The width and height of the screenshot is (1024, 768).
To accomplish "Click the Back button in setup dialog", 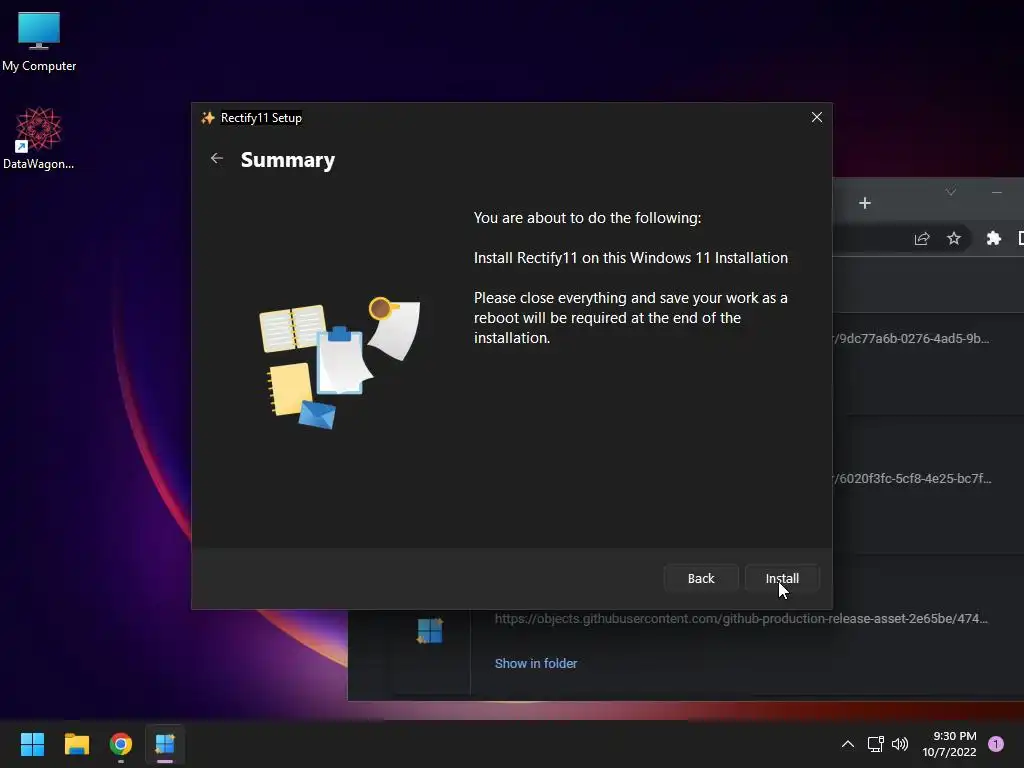I will click(701, 579).
